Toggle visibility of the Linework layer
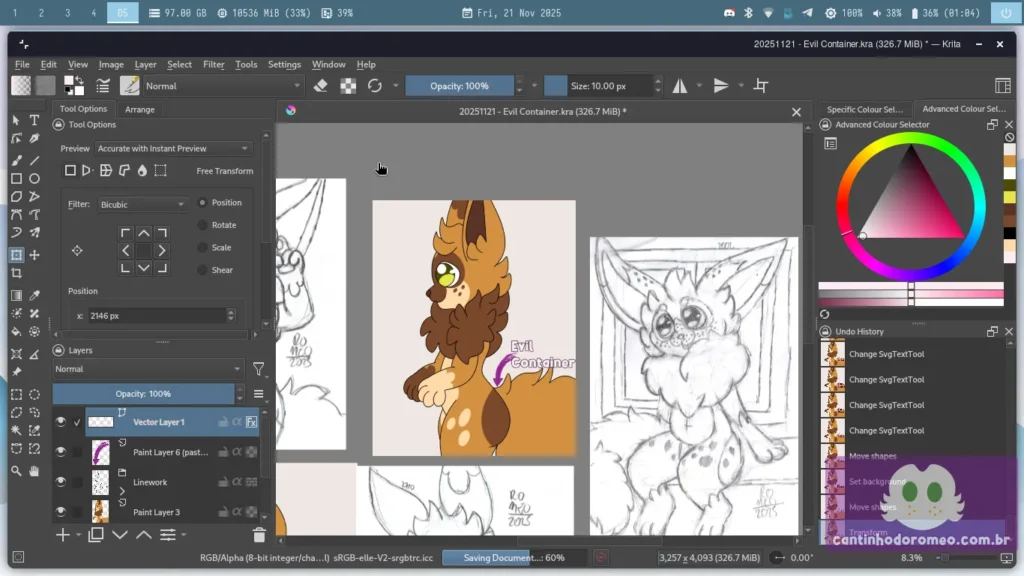 60,482
